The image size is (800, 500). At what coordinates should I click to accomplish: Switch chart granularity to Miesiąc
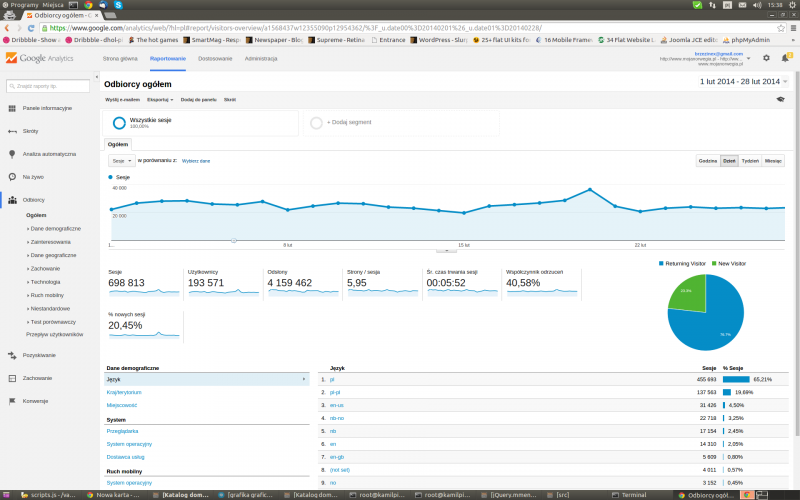[774, 160]
